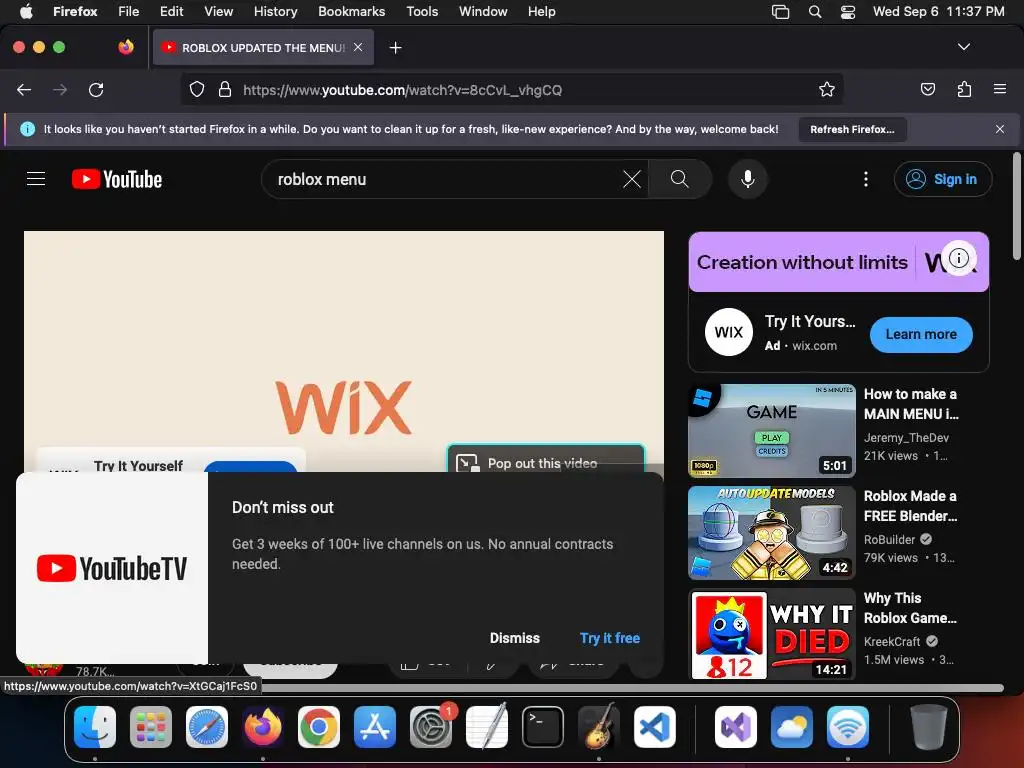
Task: Reload the current page
Action: (96, 90)
